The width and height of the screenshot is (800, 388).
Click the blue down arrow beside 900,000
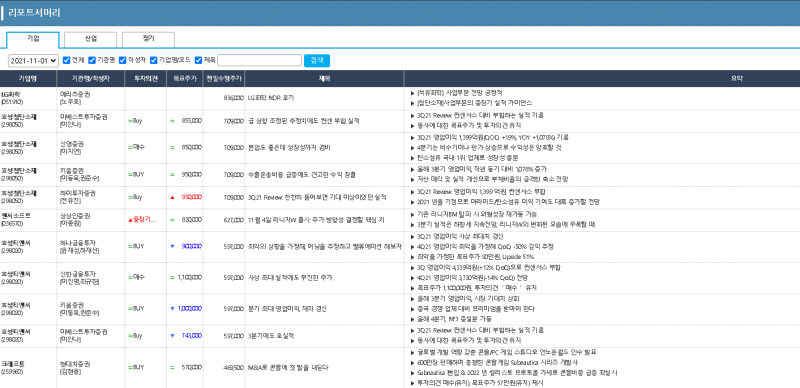pos(172,246)
